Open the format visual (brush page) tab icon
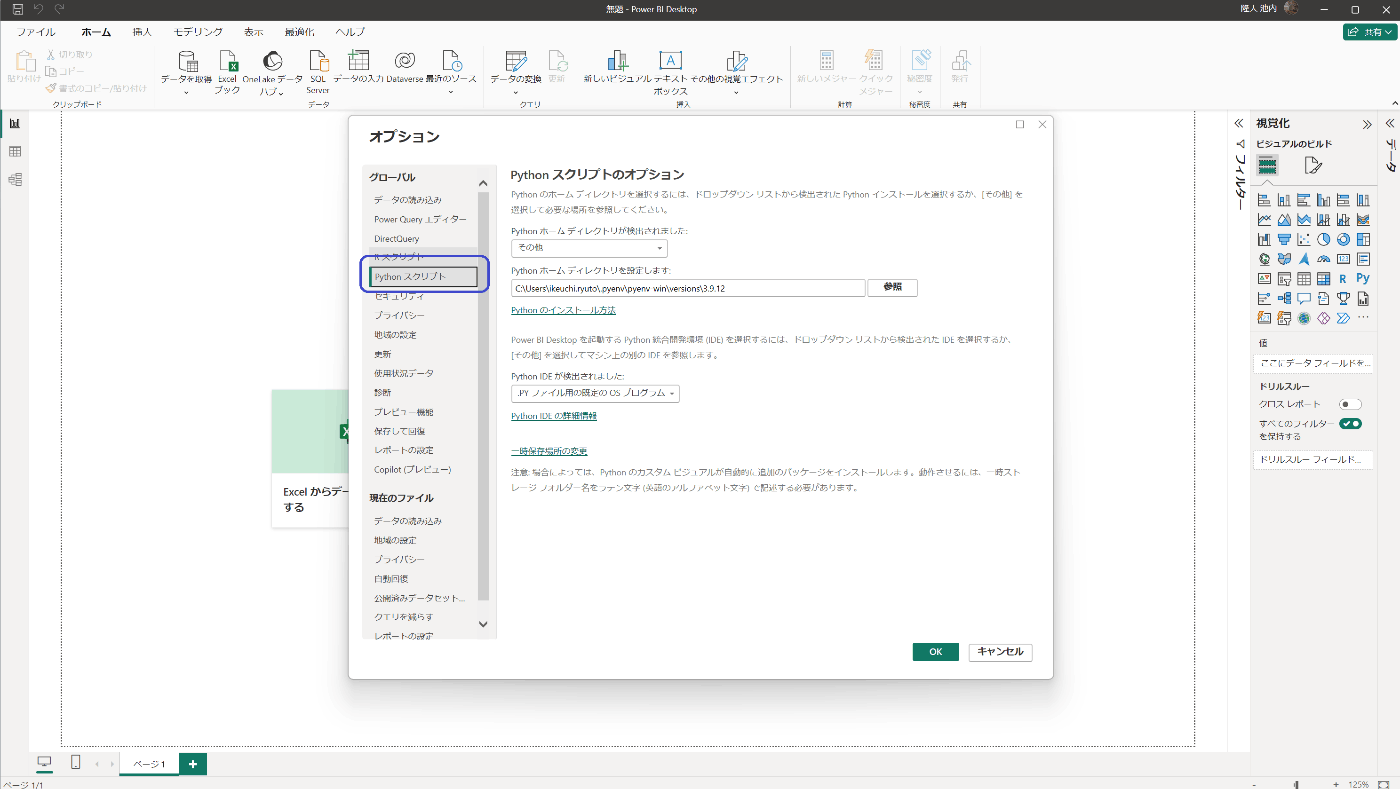The height and width of the screenshot is (789, 1400). tap(1313, 165)
